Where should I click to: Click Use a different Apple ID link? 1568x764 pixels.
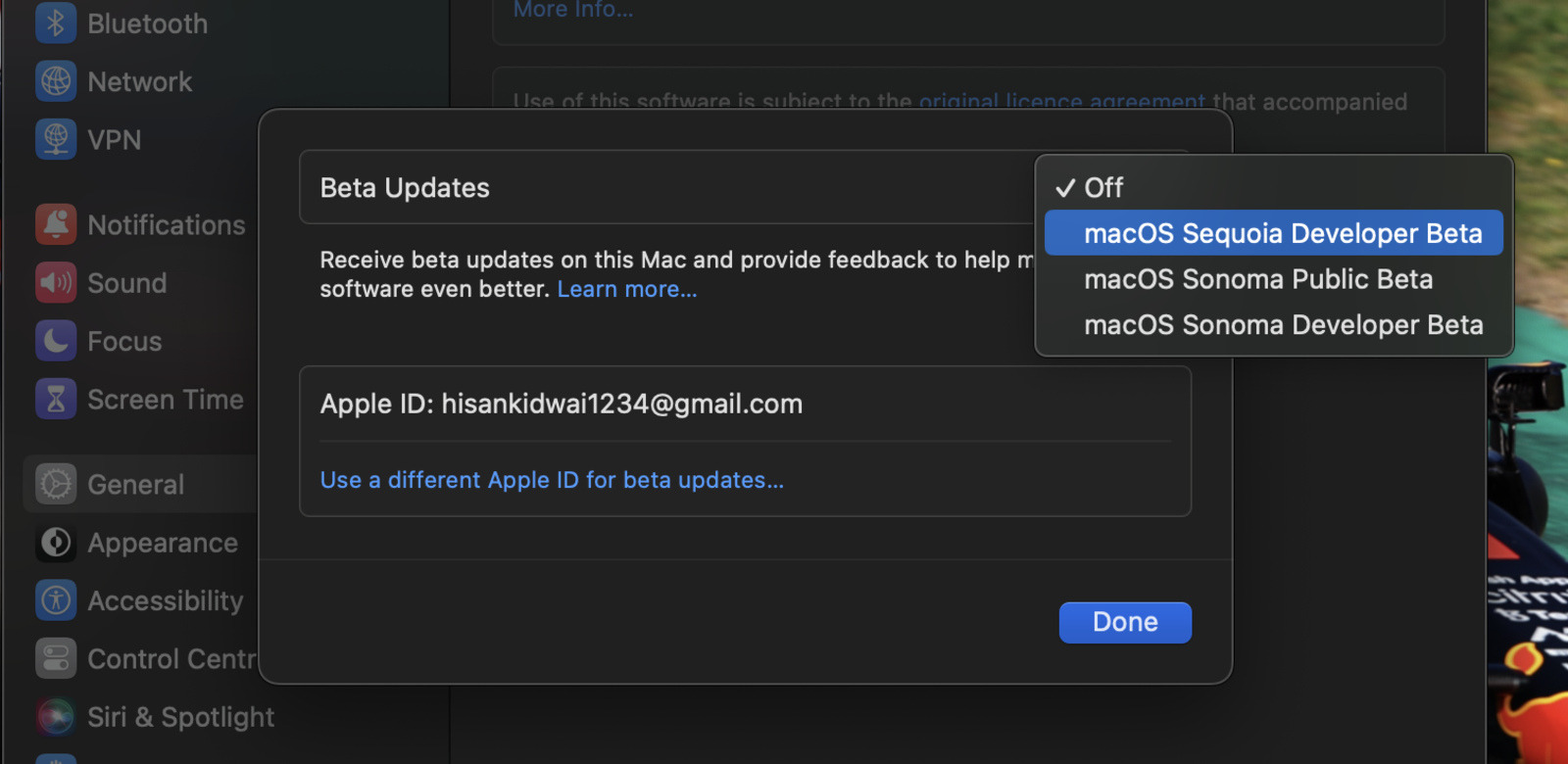(x=552, y=480)
